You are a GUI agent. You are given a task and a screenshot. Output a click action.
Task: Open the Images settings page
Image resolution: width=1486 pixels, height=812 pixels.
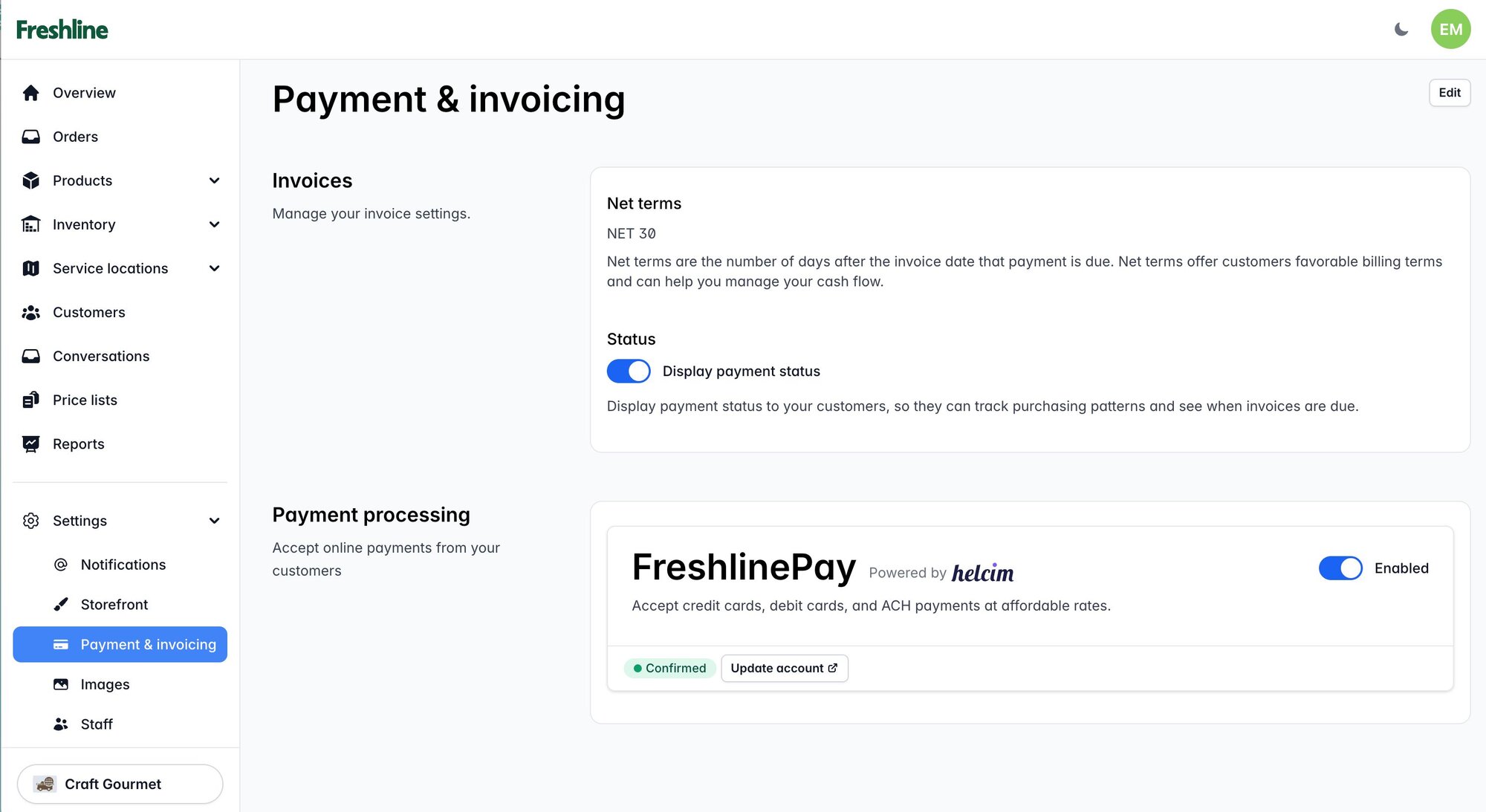(x=105, y=684)
